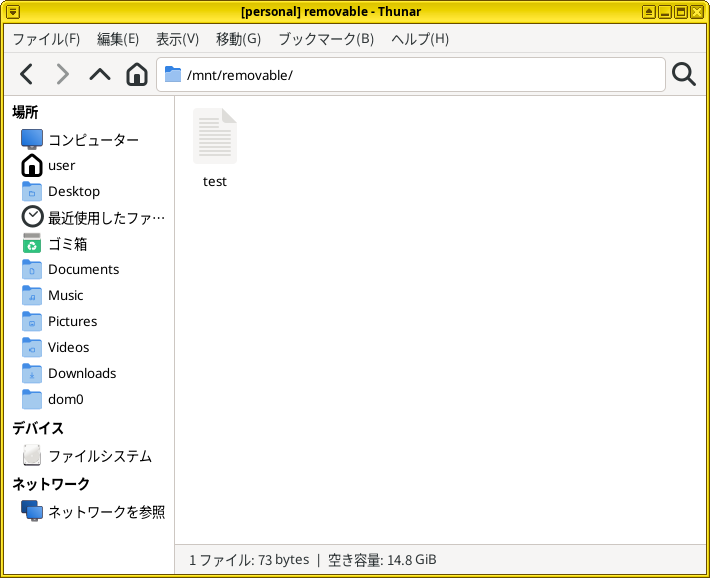Open the ヘルプ(H) menu

[x=420, y=39]
